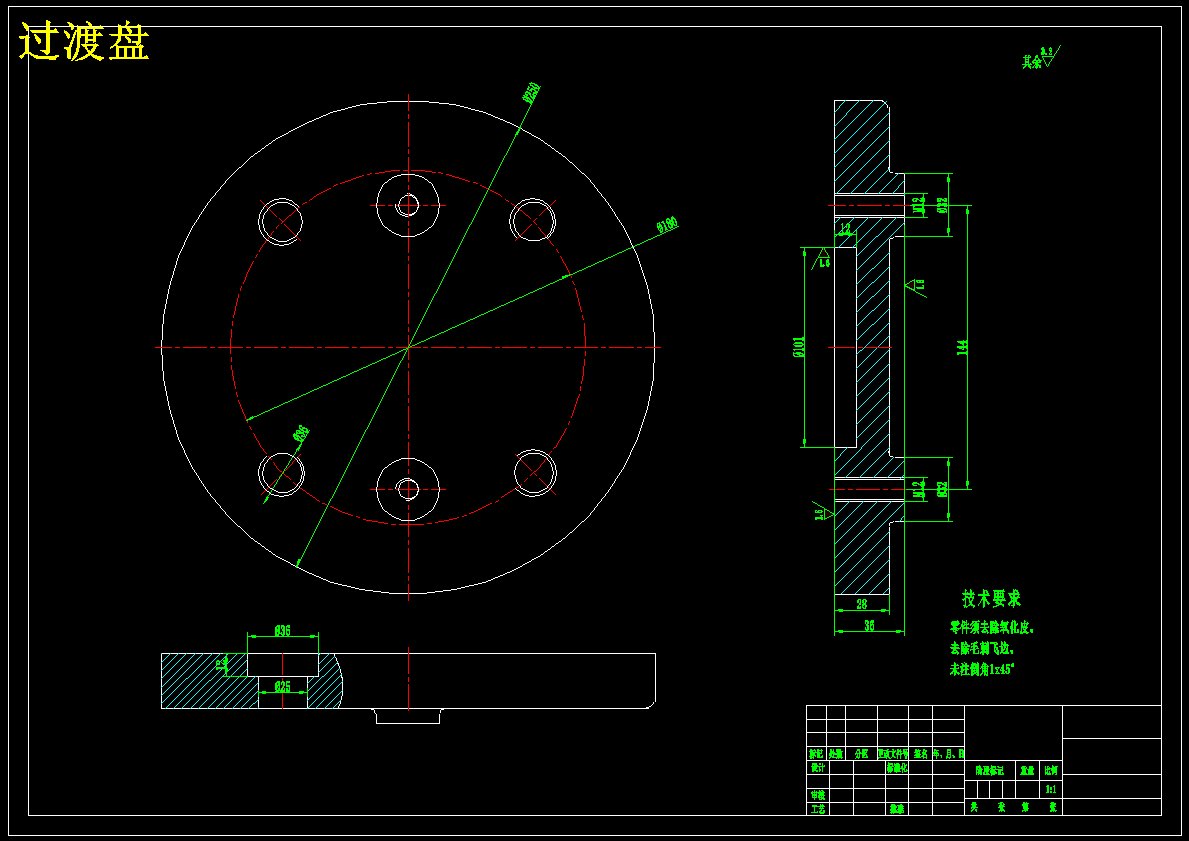
Task: Select the Ø25 dimension in bottom view
Action: [283, 687]
